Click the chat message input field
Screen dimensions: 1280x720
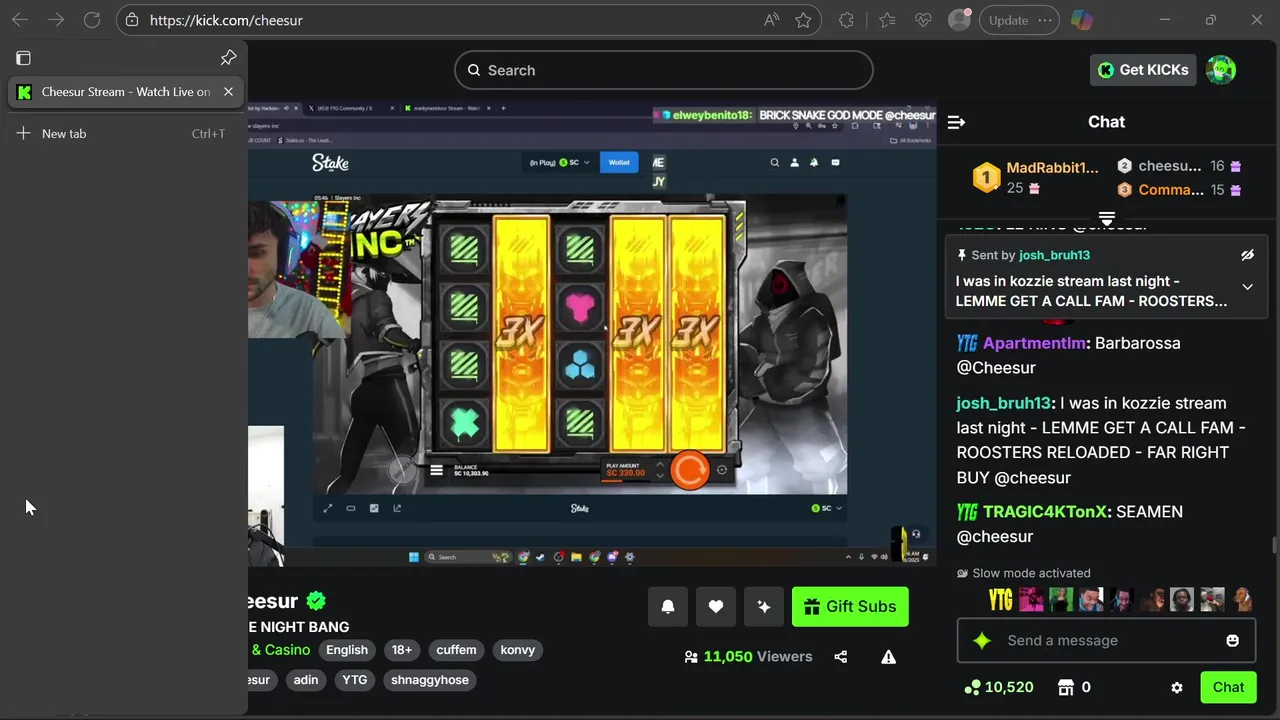(1107, 640)
